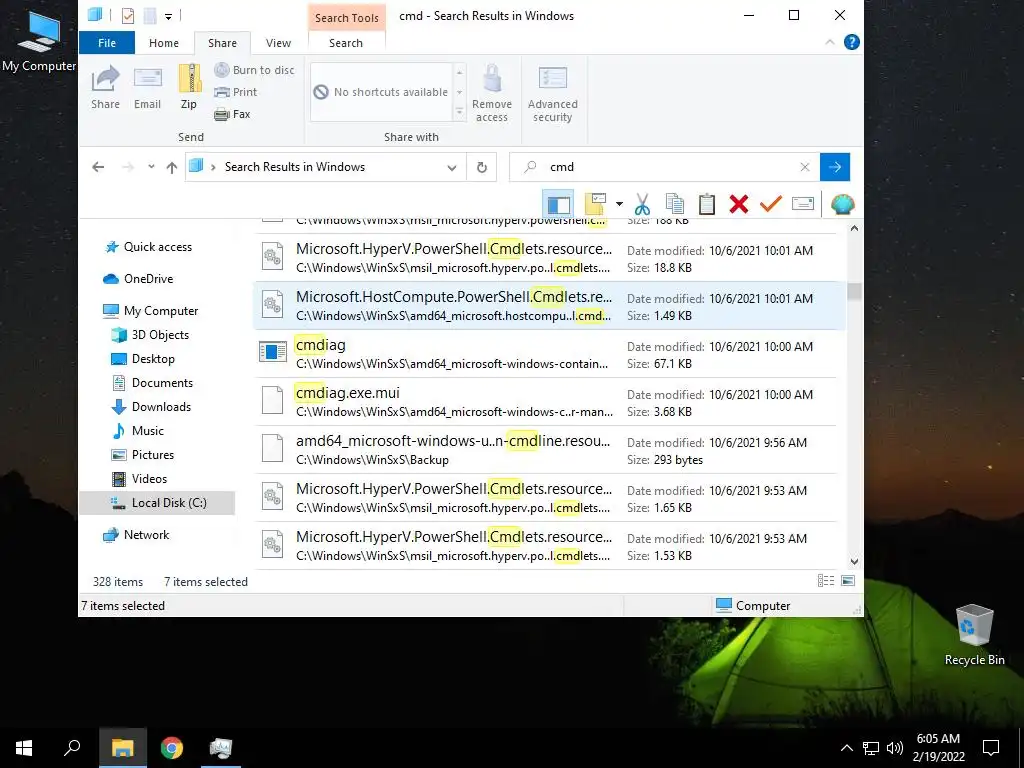Select Local Disk (C:) in sidebar
Screen dimensions: 1024x768
tap(157, 503)
